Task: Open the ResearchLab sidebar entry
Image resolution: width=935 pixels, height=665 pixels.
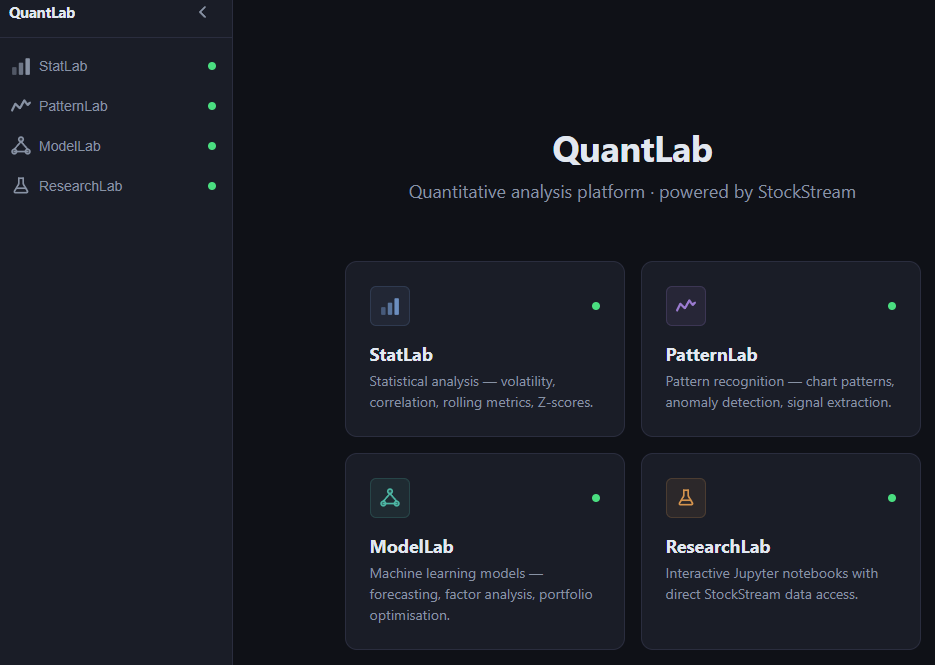Action: tap(80, 186)
